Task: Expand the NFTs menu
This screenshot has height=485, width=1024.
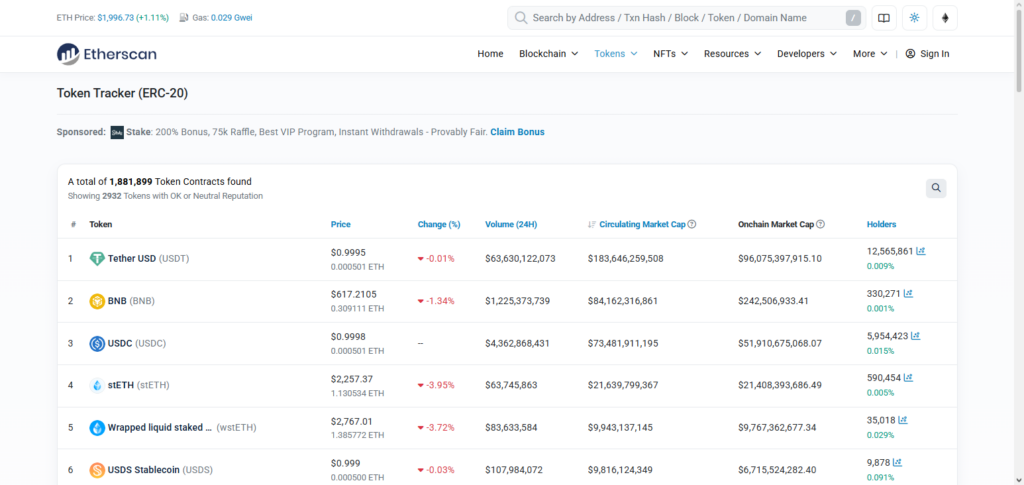Action: [x=671, y=54]
